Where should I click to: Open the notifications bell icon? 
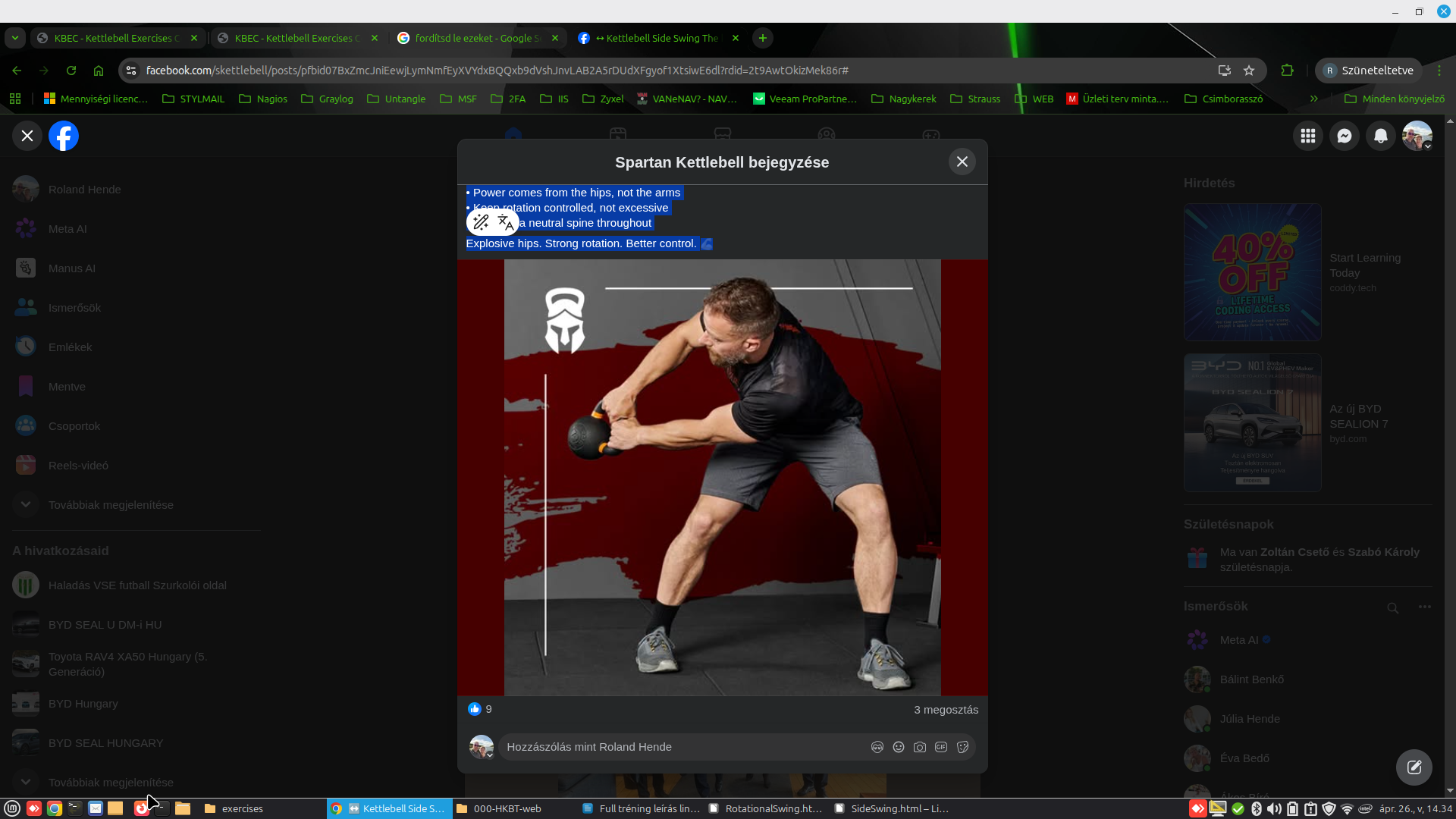tap(1381, 136)
